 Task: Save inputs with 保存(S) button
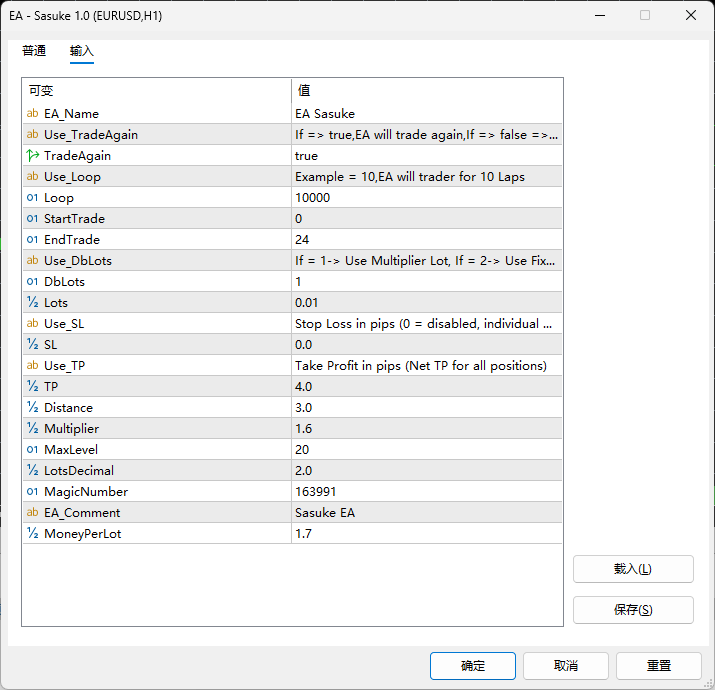pos(633,610)
